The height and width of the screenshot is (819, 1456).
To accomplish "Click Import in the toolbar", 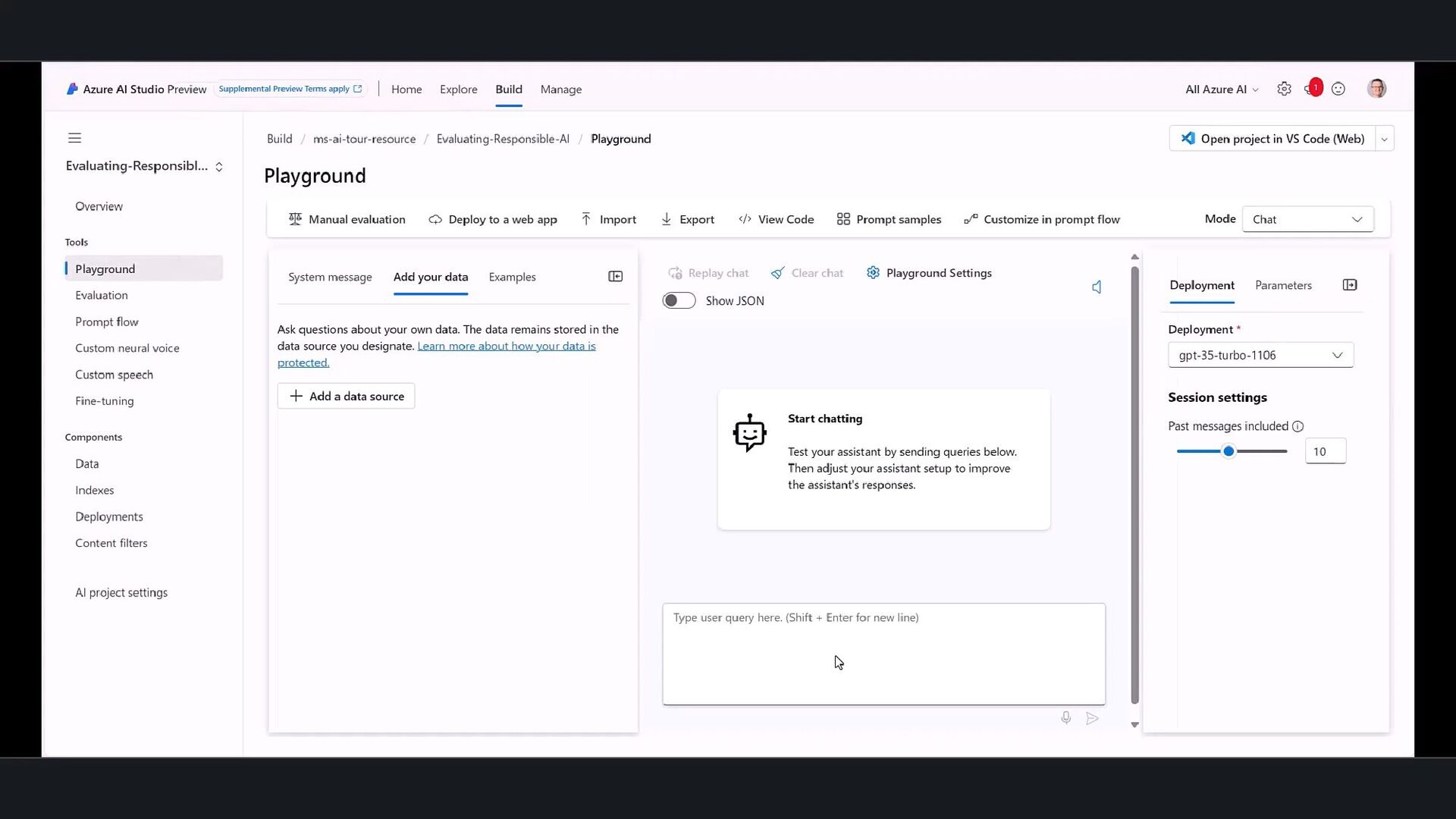I will coord(608,219).
